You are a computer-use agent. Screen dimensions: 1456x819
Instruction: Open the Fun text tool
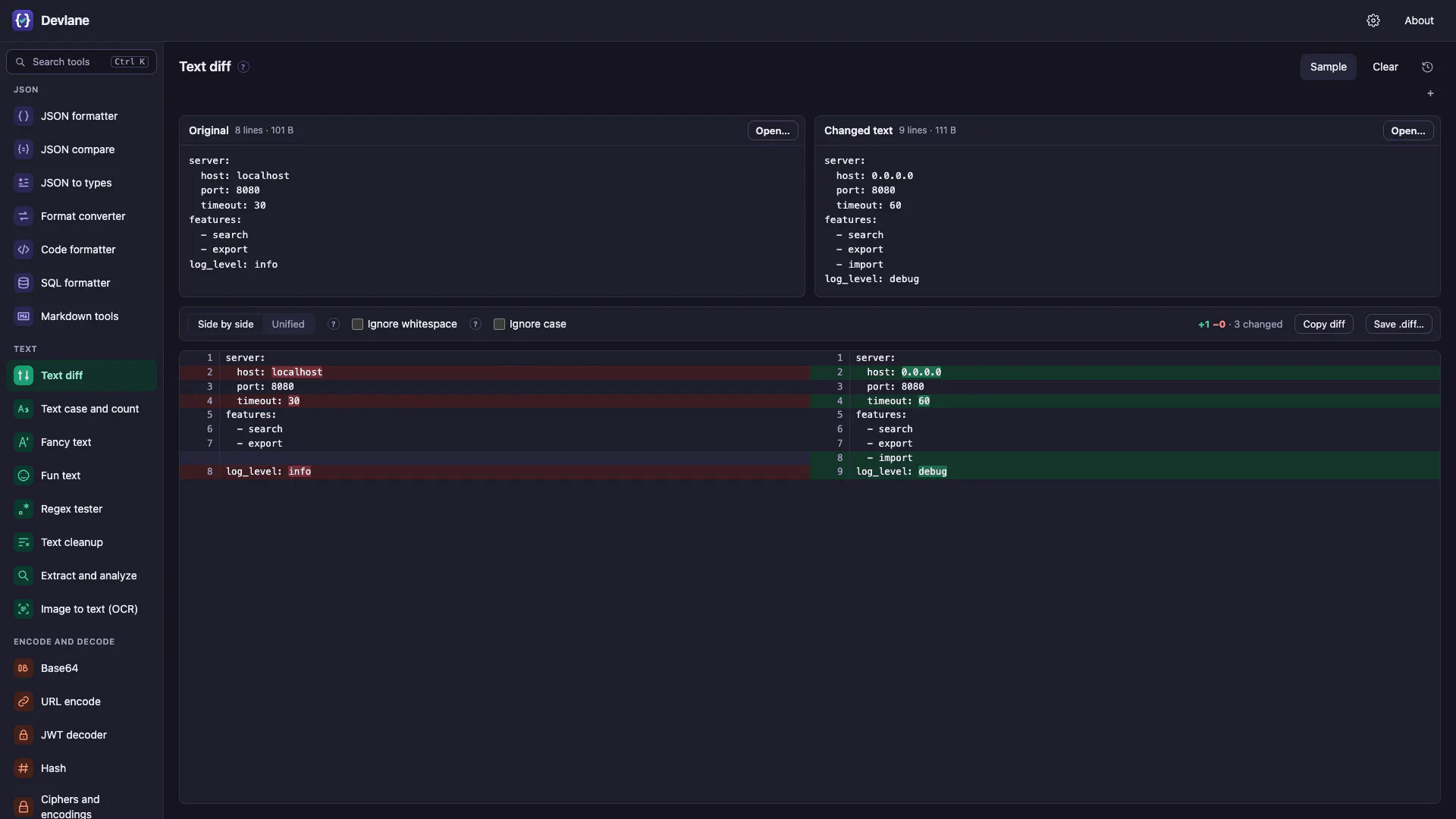(82, 475)
